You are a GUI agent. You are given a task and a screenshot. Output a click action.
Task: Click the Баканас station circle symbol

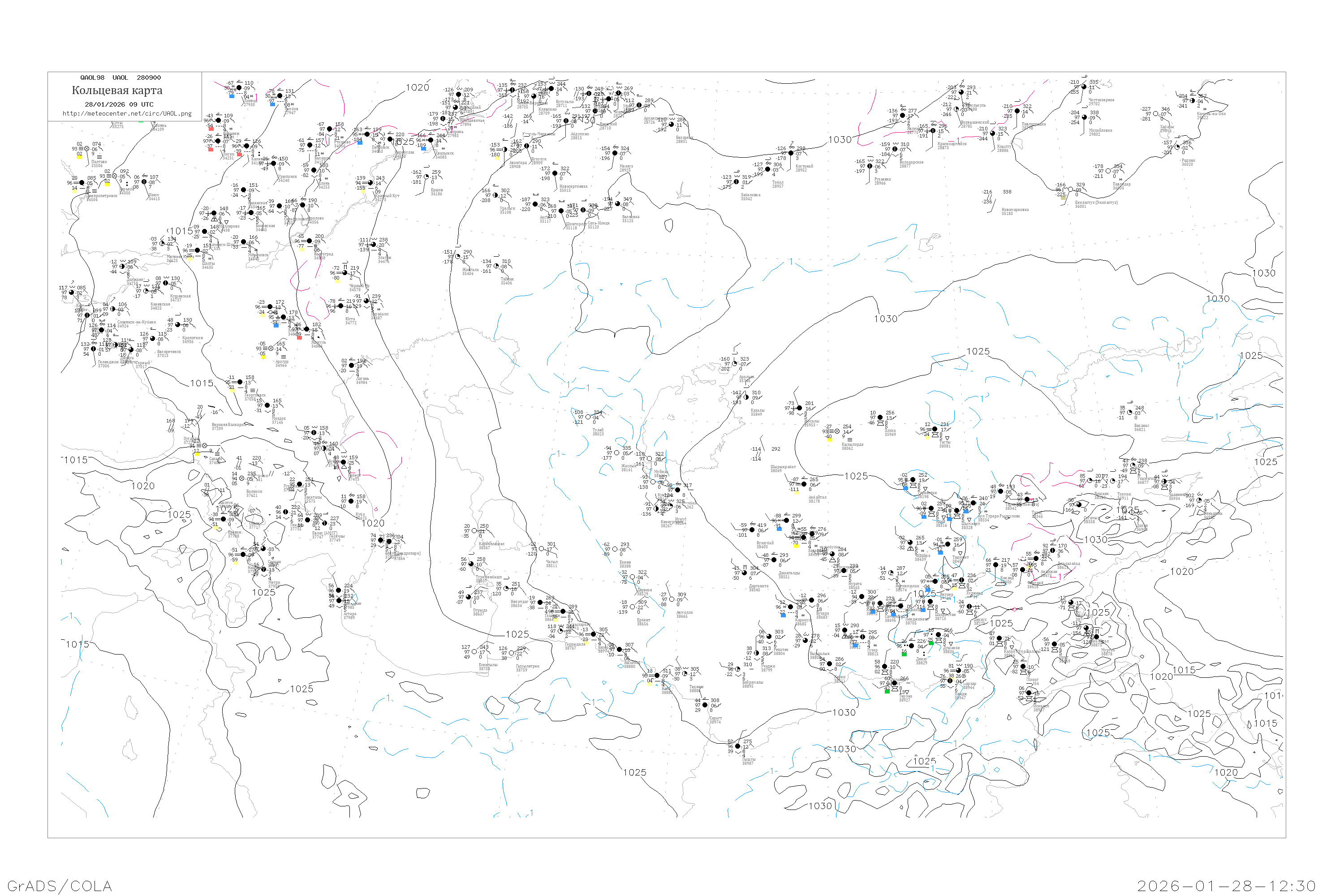click(1129, 413)
